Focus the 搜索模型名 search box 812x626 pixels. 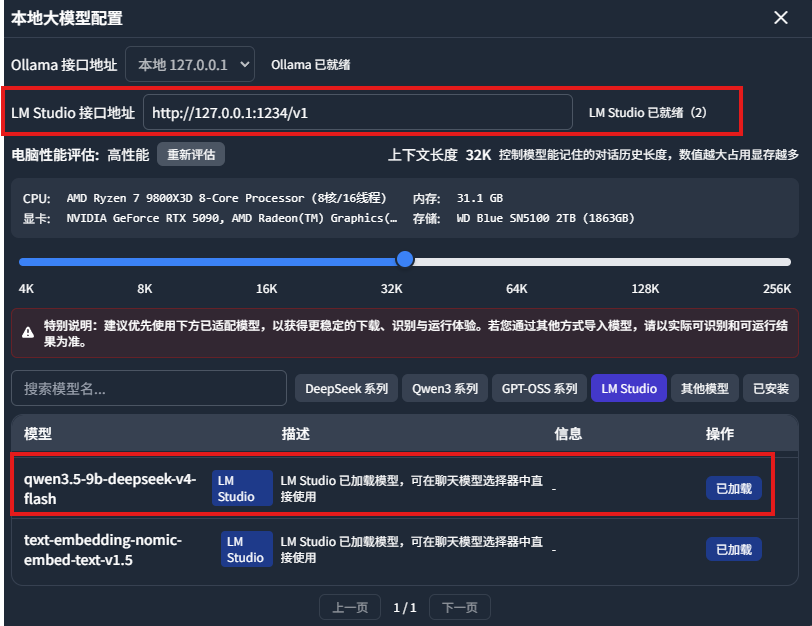tap(149, 388)
